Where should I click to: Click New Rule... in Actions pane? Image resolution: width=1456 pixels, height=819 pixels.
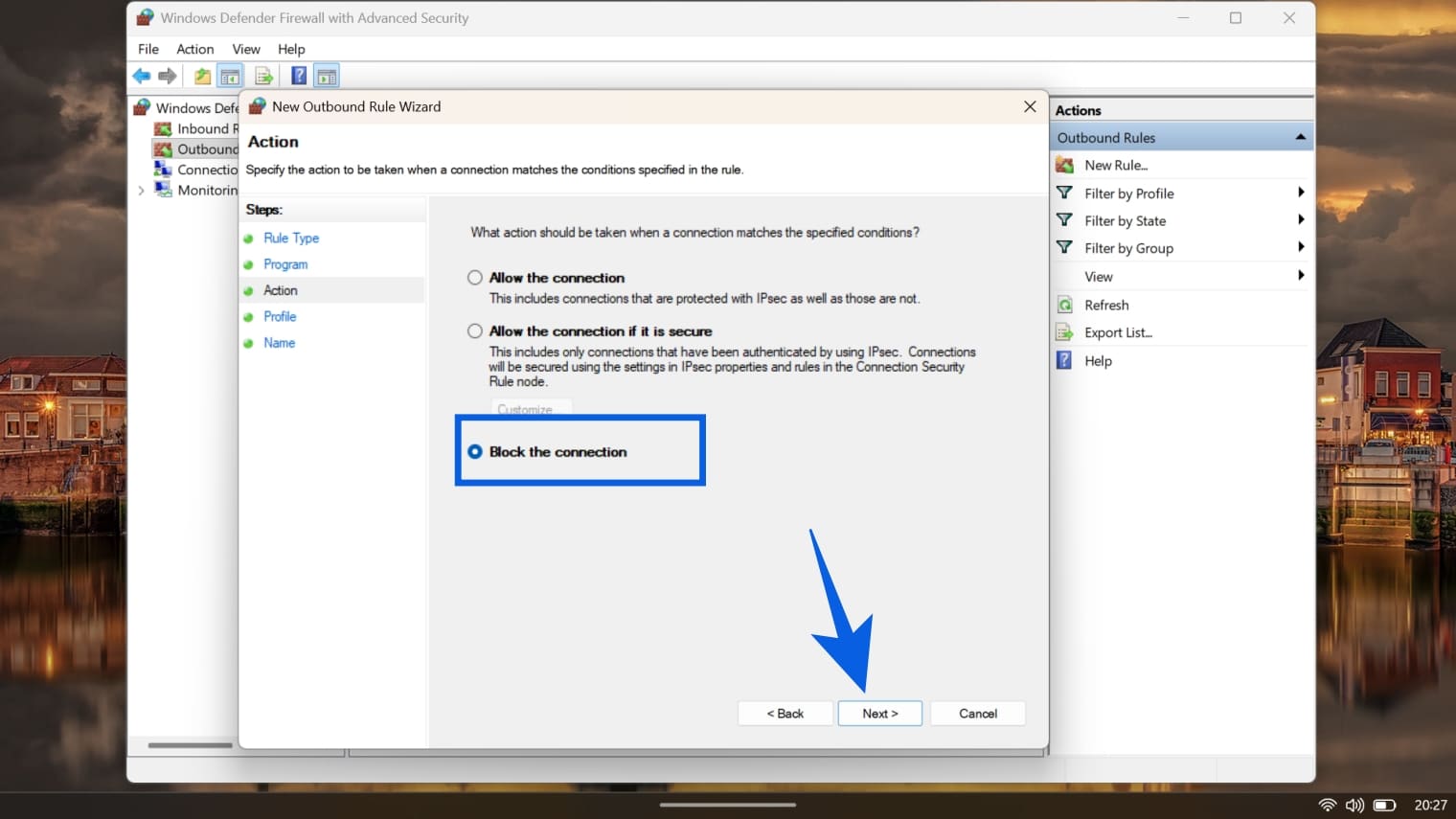[1116, 165]
